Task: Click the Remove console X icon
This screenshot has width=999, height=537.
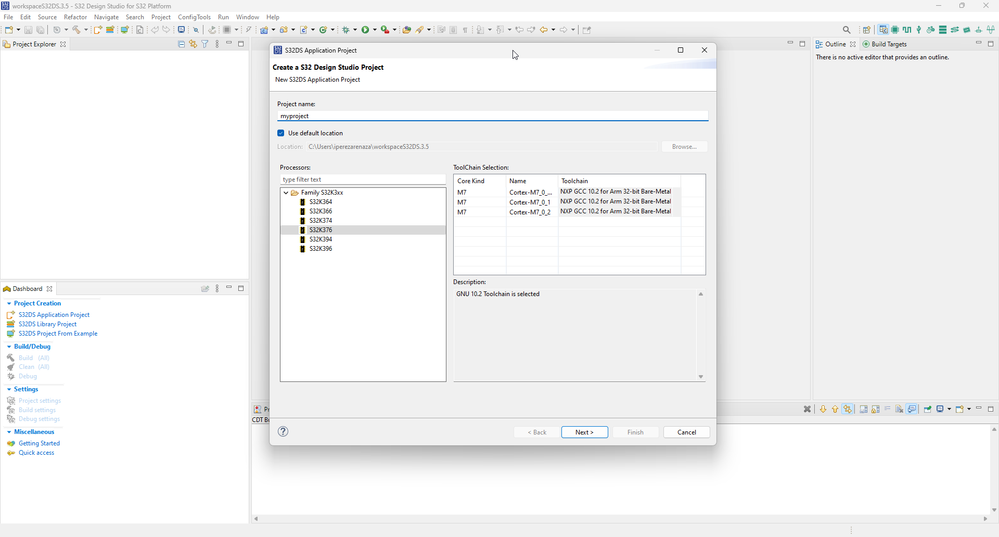Action: click(807, 409)
